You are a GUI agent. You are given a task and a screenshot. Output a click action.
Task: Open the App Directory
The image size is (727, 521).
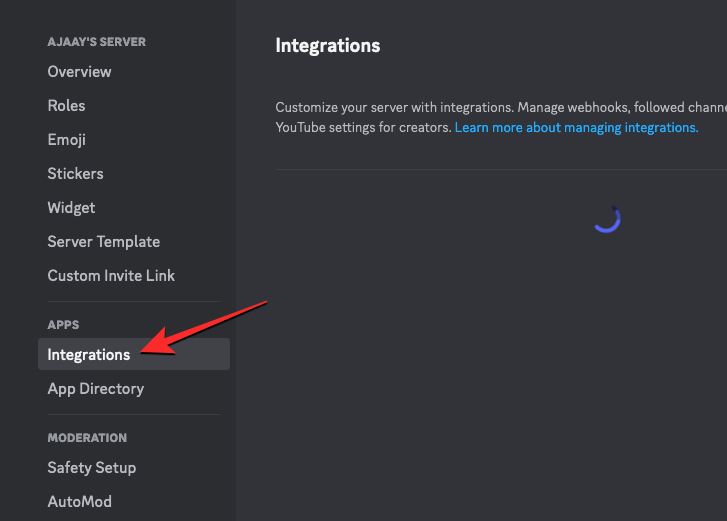[x=95, y=389]
